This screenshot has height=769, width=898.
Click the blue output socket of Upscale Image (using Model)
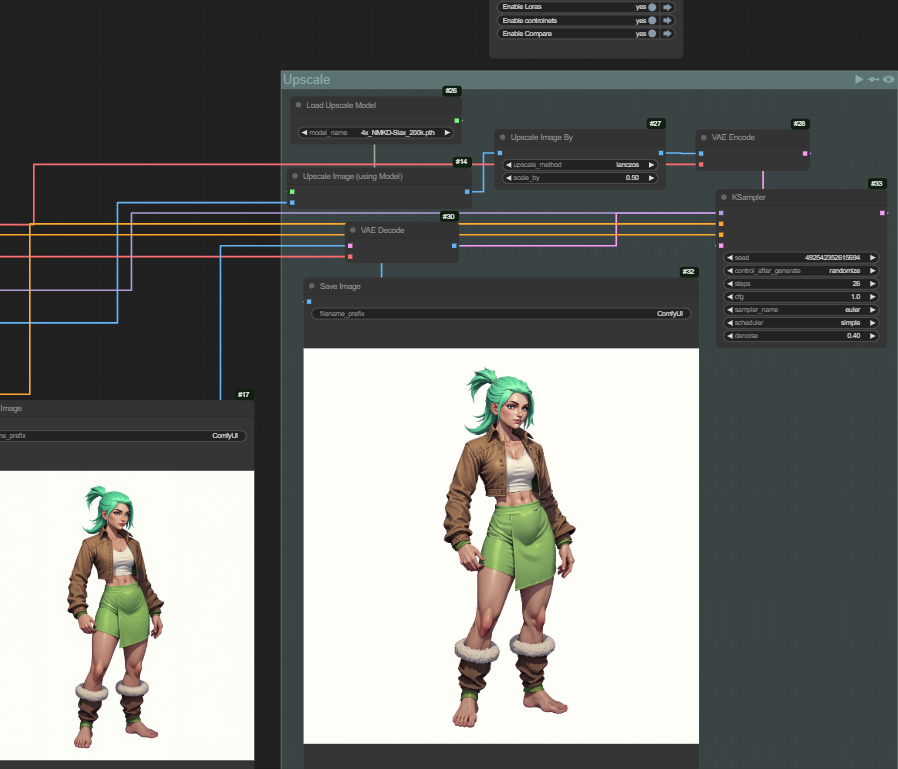coord(467,192)
